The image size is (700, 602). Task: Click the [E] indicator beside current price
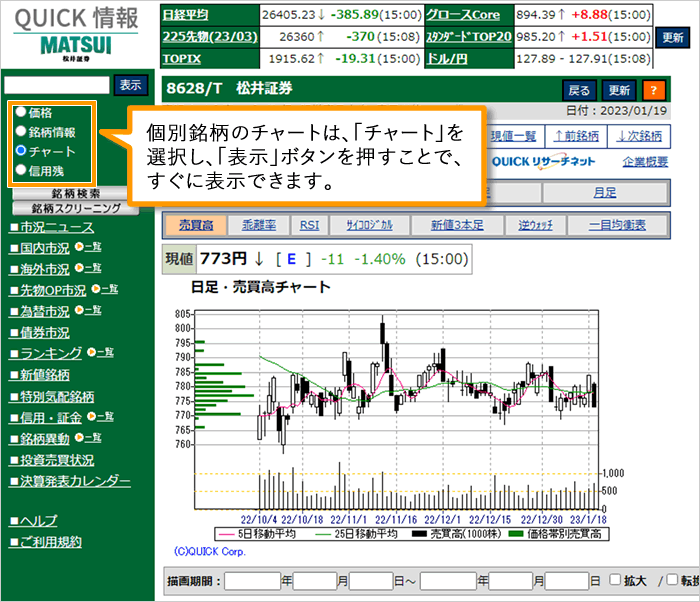(x=293, y=259)
